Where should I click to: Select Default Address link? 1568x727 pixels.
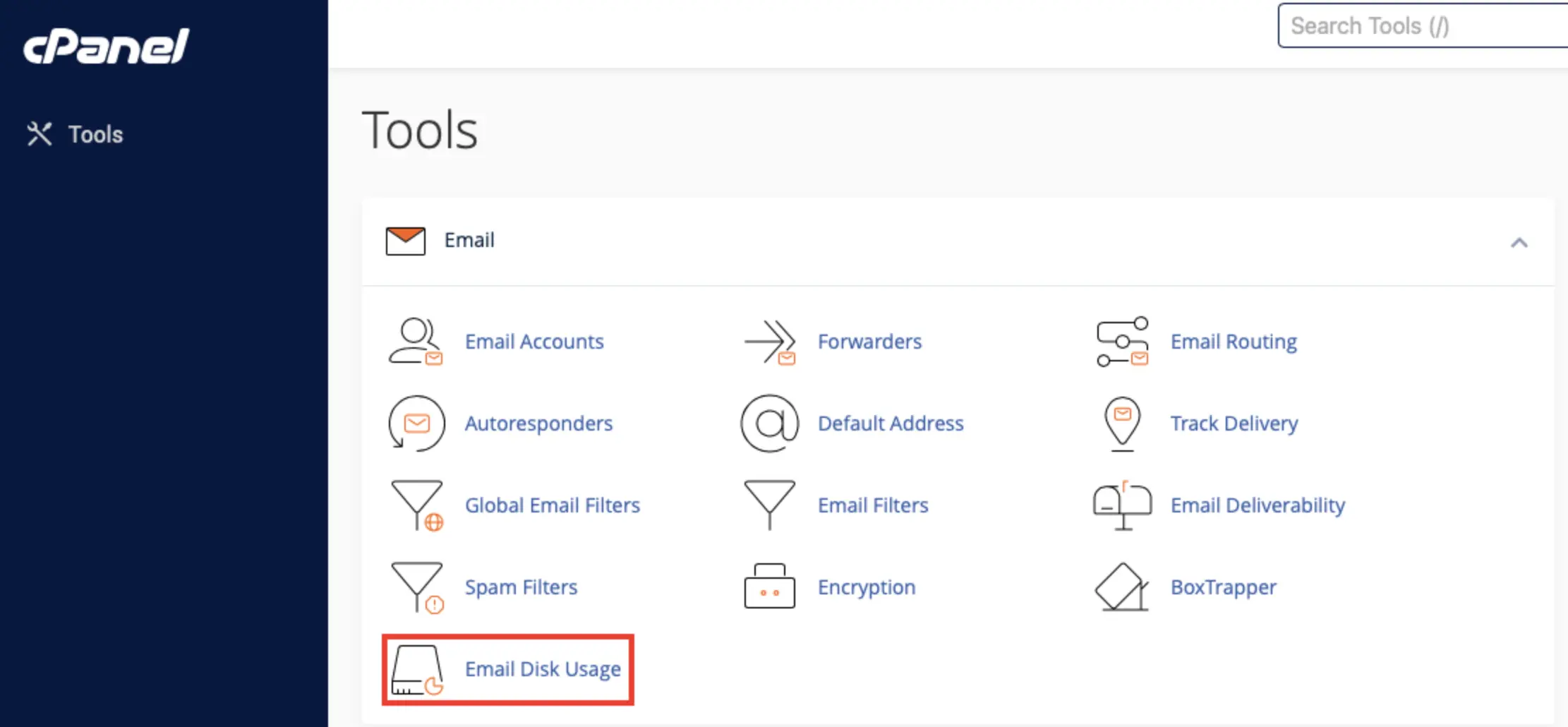click(891, 423)
